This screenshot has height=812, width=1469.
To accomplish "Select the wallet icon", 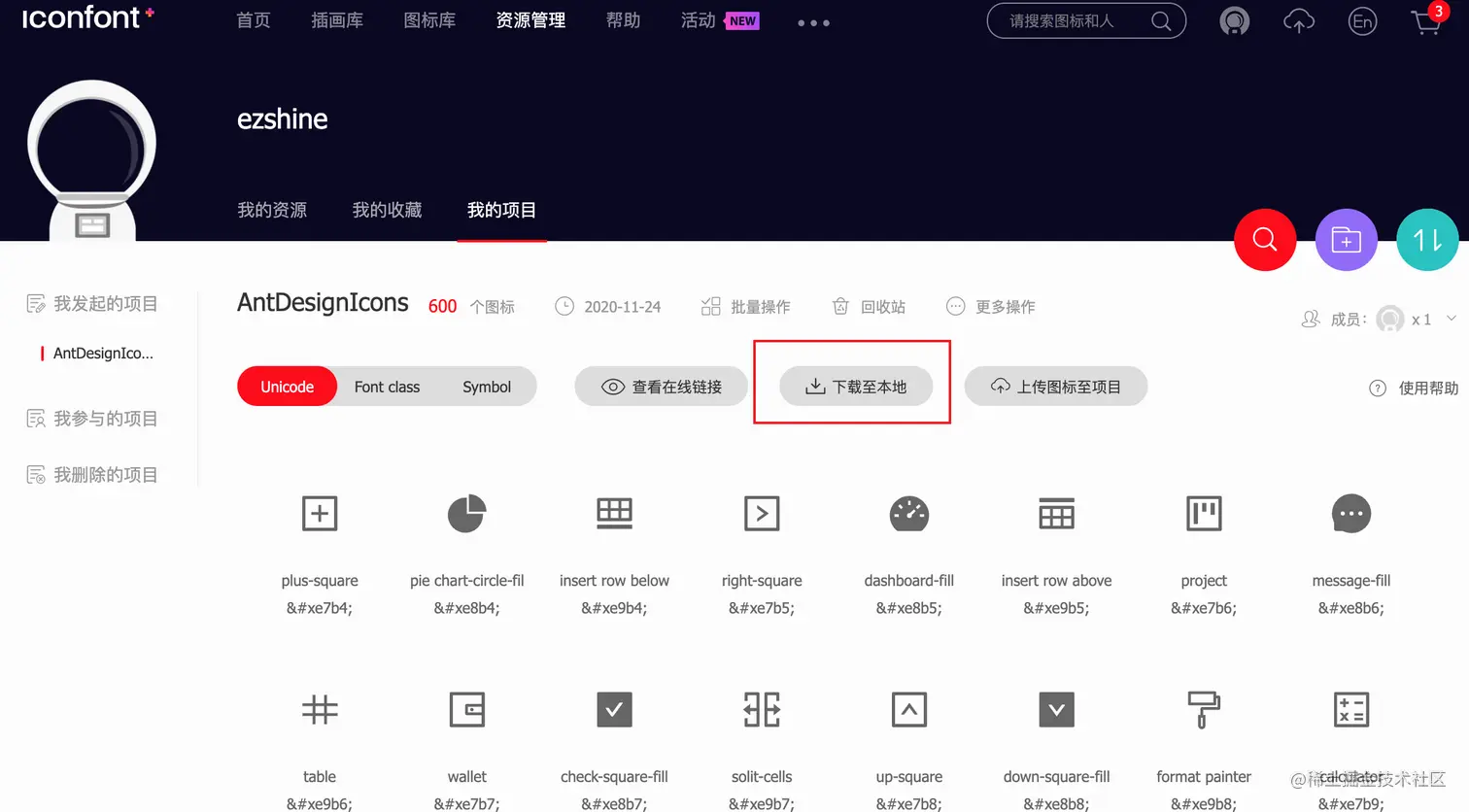I will coord(466,709).
